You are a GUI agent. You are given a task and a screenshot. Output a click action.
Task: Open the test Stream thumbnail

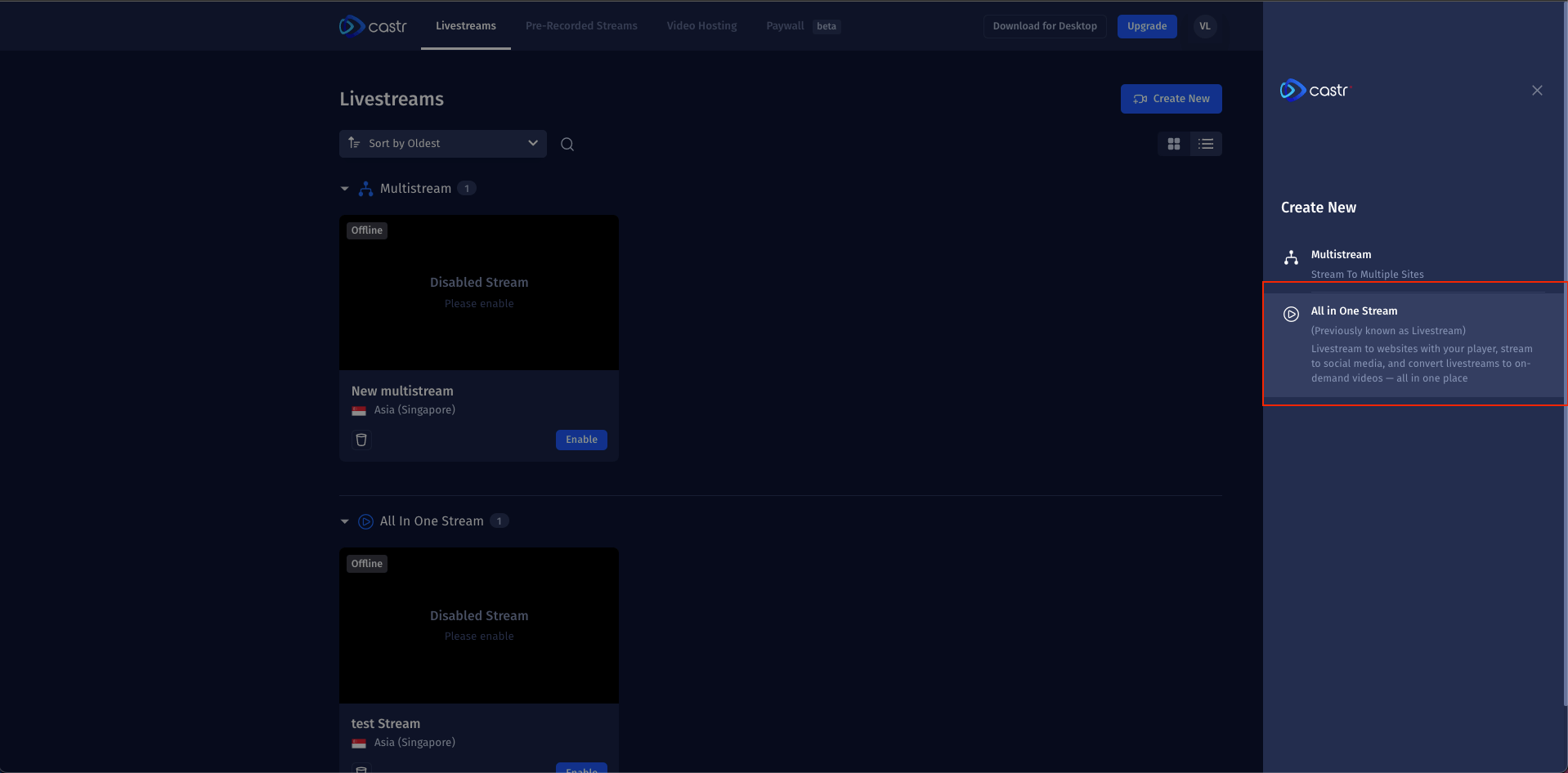pyautogui.click(x=479, y=626)
